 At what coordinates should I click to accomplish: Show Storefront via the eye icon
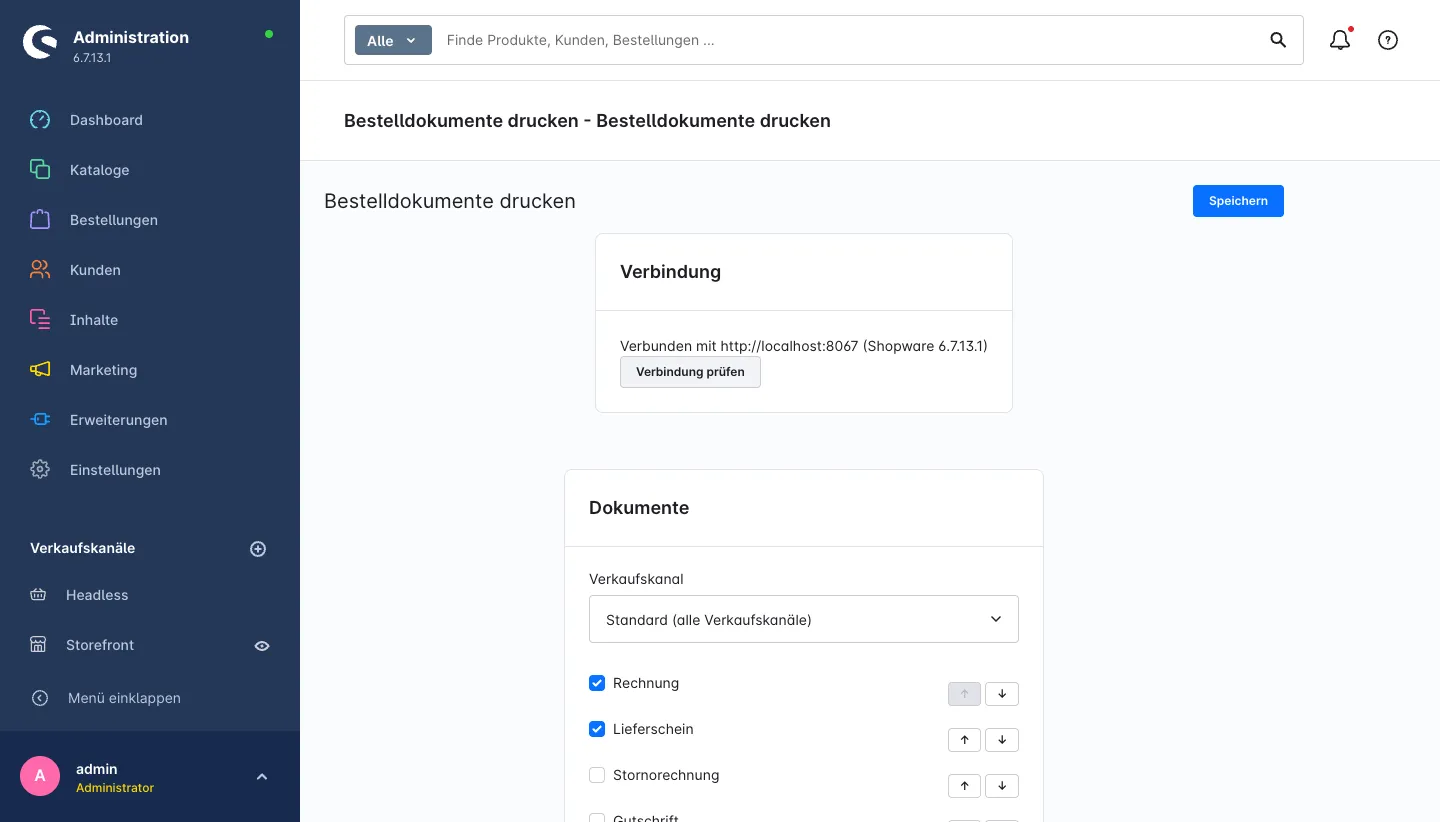pyautogui.click(x=262, y=646)
